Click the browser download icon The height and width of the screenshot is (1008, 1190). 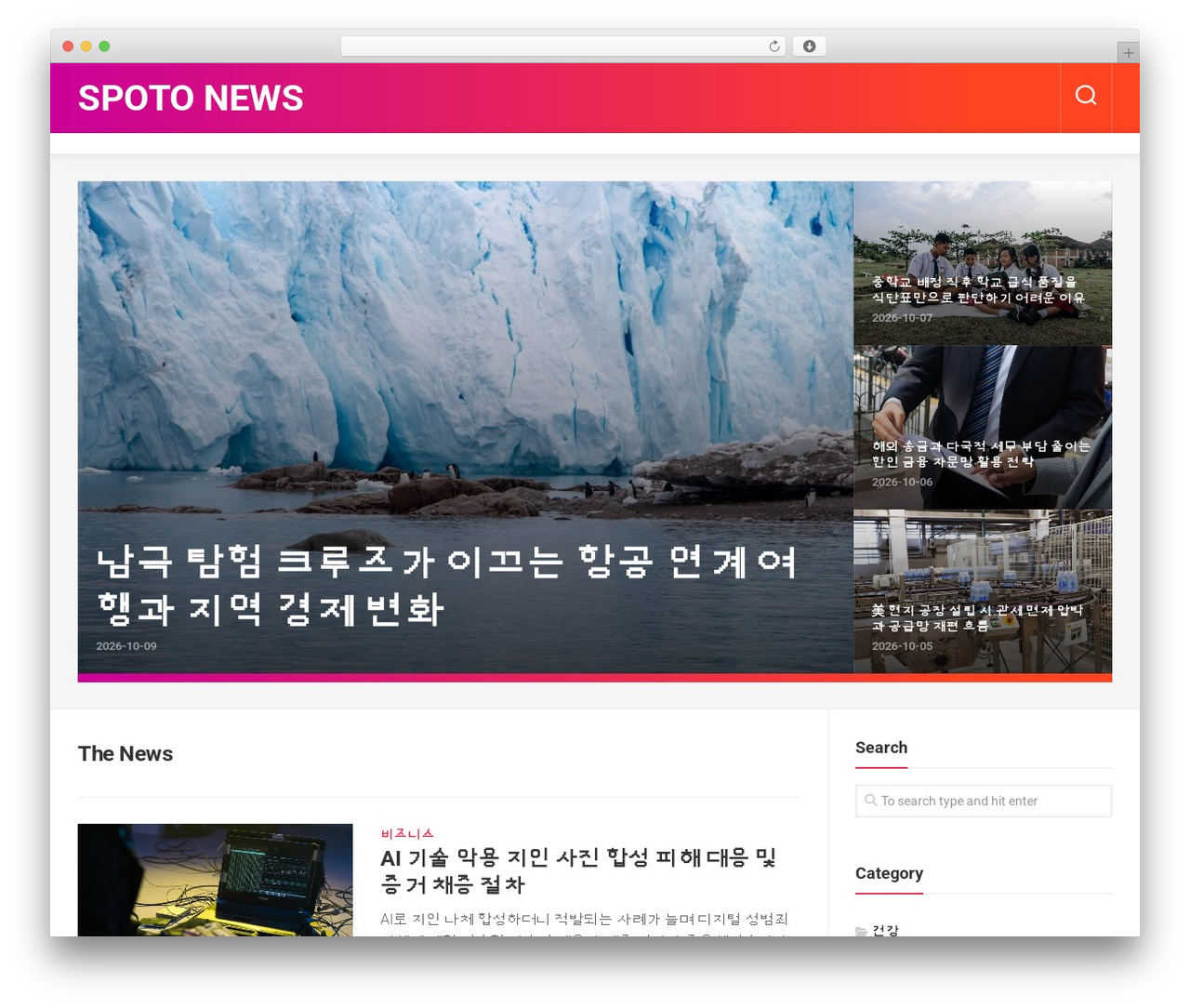[810, 46]
